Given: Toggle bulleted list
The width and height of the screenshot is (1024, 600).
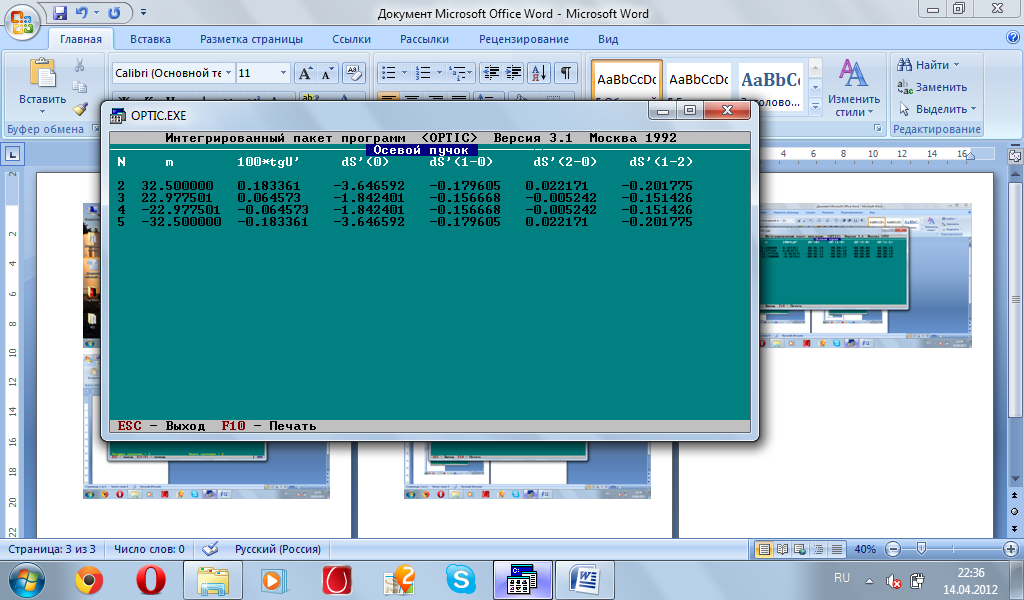Looking at the screenshot, I should (389, 73).
